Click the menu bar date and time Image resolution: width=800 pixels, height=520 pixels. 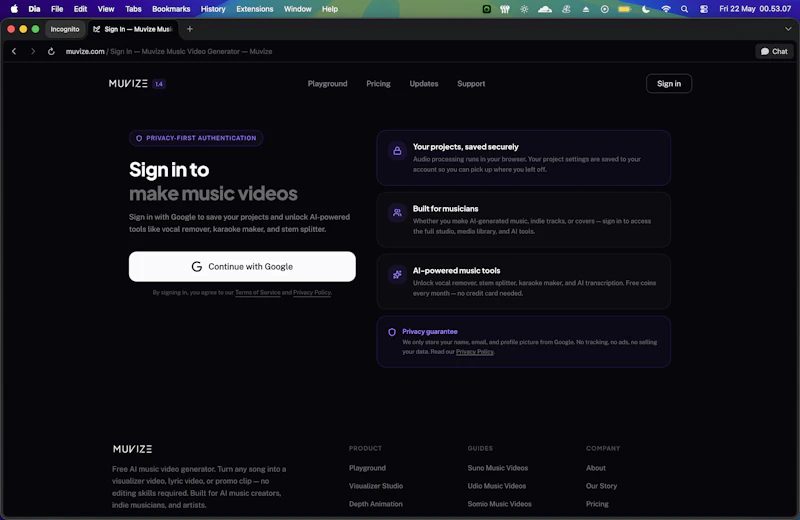pyautogui.click(x=755, y=9)
